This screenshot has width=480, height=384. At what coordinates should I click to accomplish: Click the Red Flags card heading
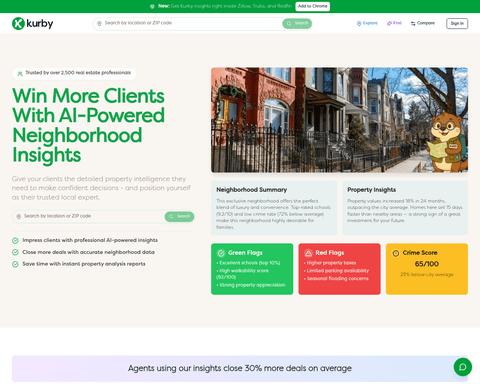point(330,253)
